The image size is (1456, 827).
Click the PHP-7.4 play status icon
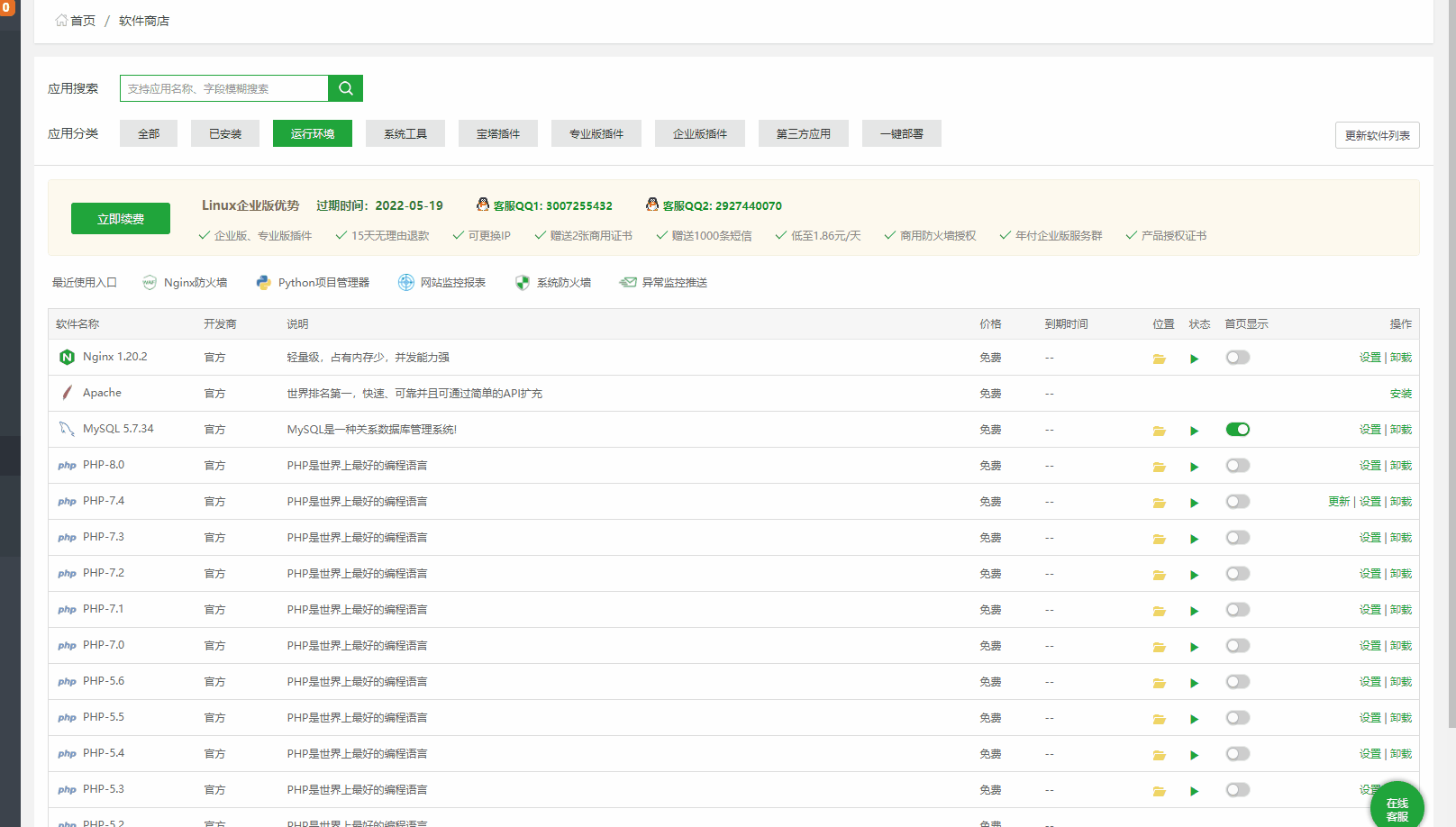point(1195,503)
